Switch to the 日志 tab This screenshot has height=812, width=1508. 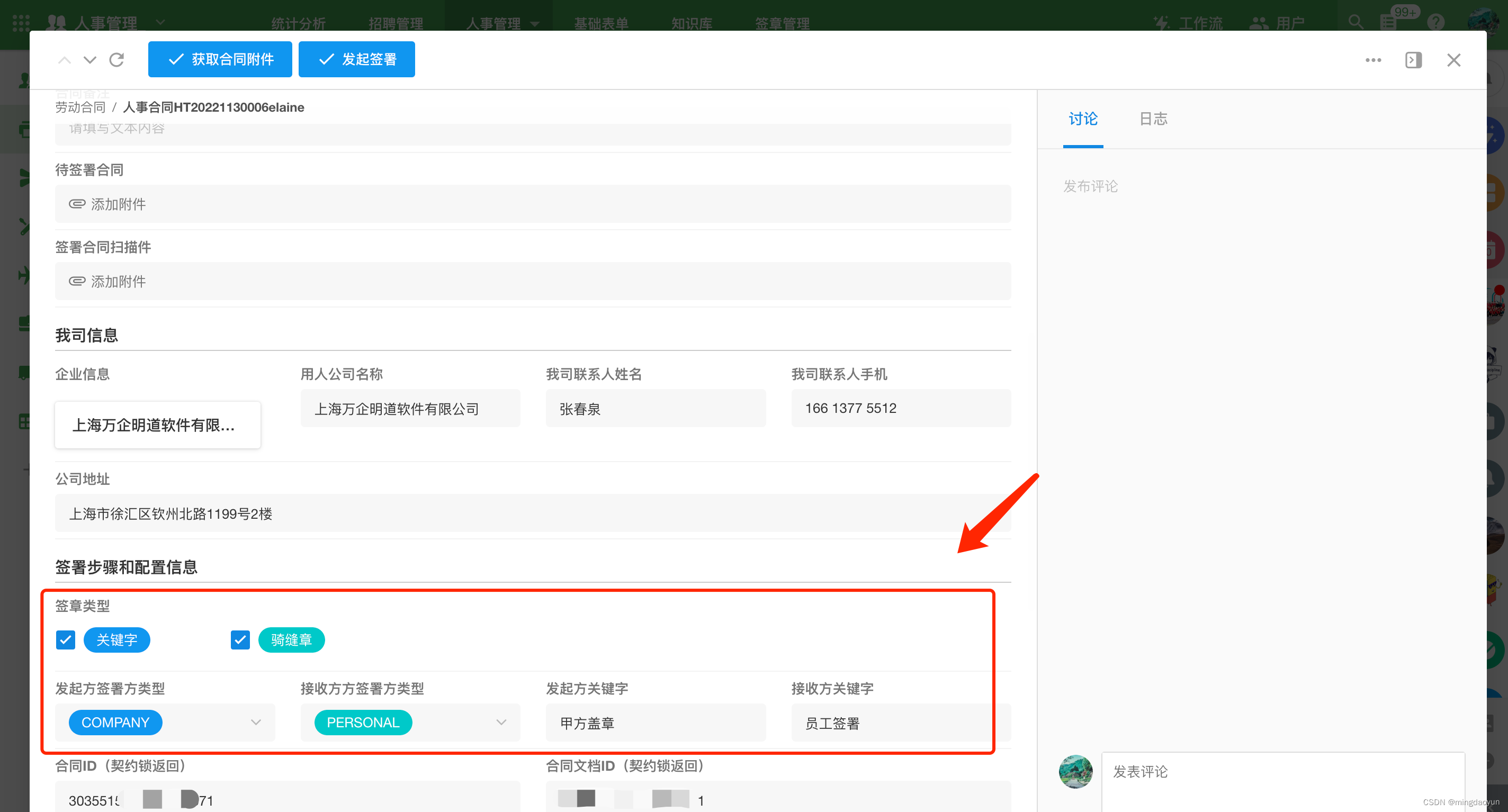(x=1153, y=119)
